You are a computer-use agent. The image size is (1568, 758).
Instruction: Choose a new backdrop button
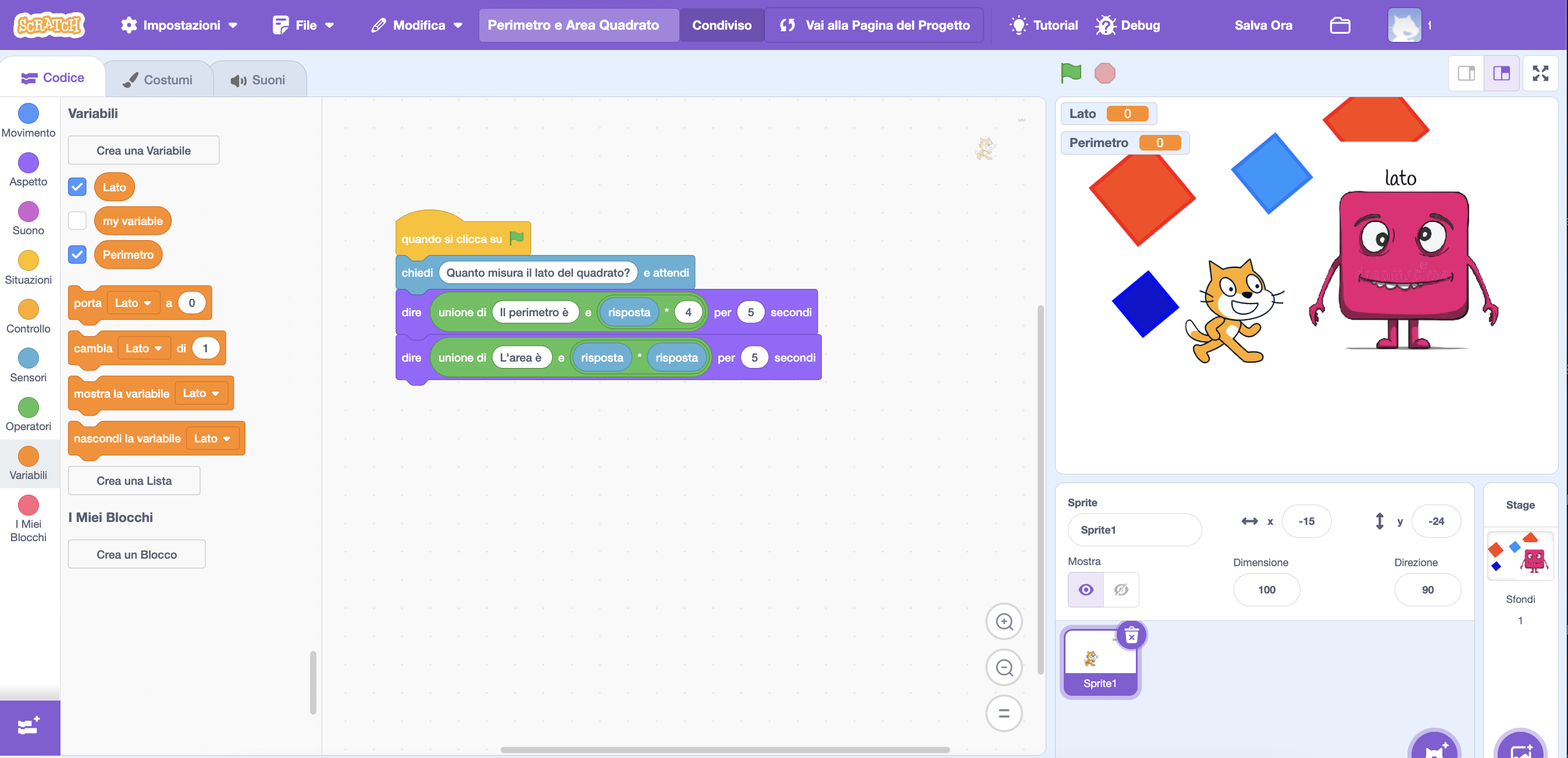(1520, 745)
